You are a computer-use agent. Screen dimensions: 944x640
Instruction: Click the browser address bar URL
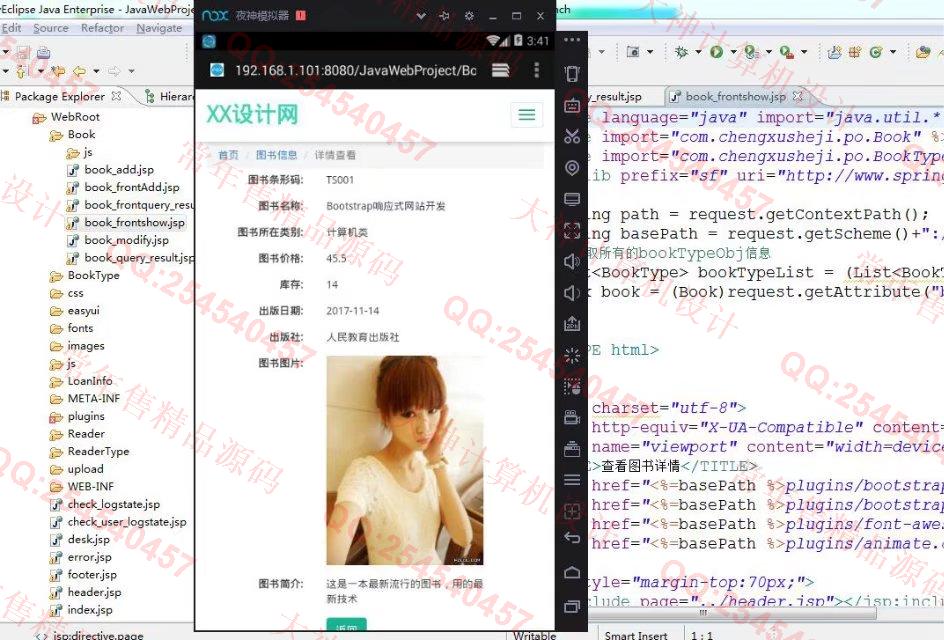click(x=355, y=70)
